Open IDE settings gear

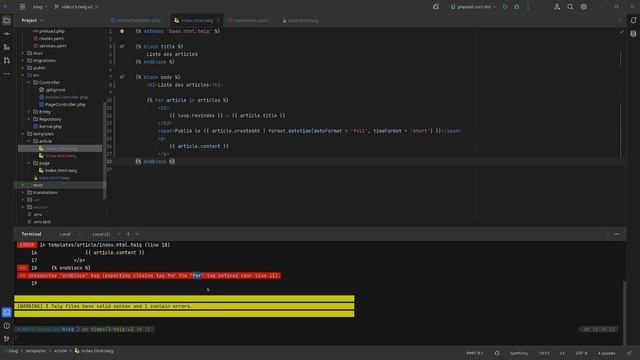[584, 7]
